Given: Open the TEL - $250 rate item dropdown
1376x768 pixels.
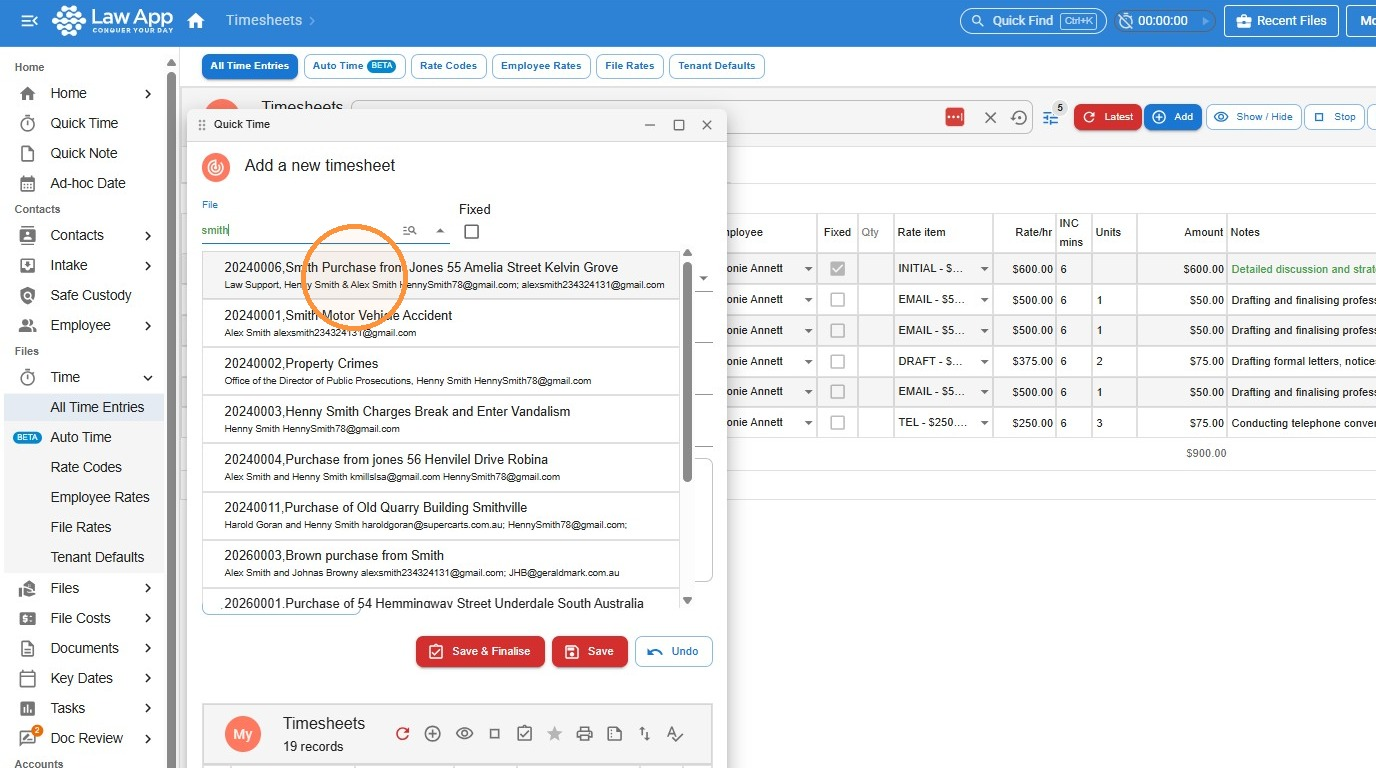Looking at the screenshot, I should pos(984,423).
